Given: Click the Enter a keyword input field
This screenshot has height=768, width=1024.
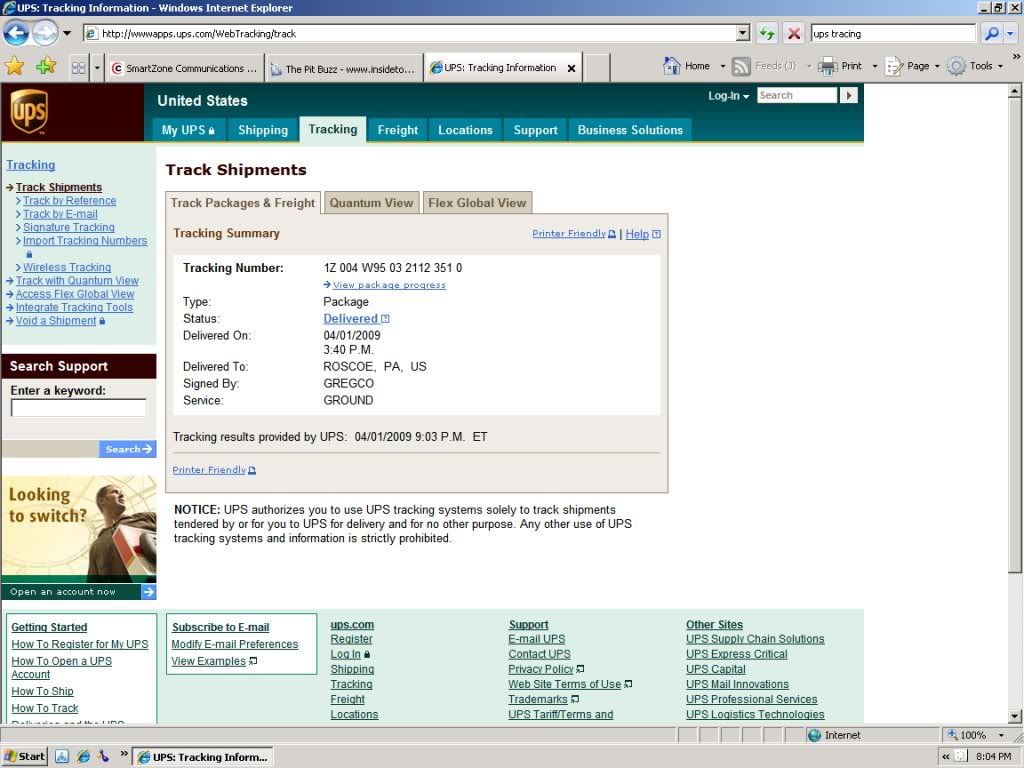Looking at the screenshot, I should (78, 408).
